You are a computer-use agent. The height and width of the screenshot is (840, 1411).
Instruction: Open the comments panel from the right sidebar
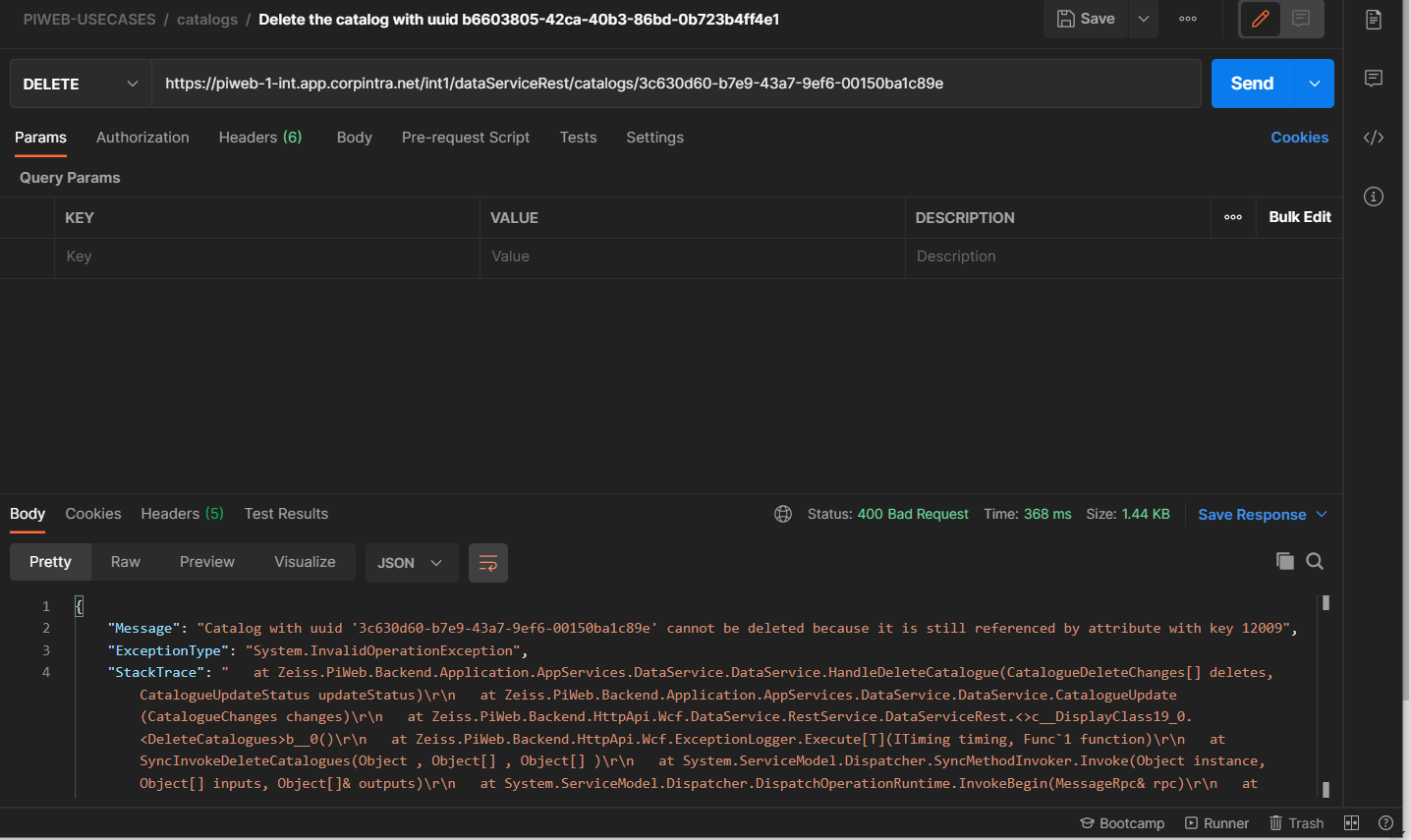coord(1373,79)
